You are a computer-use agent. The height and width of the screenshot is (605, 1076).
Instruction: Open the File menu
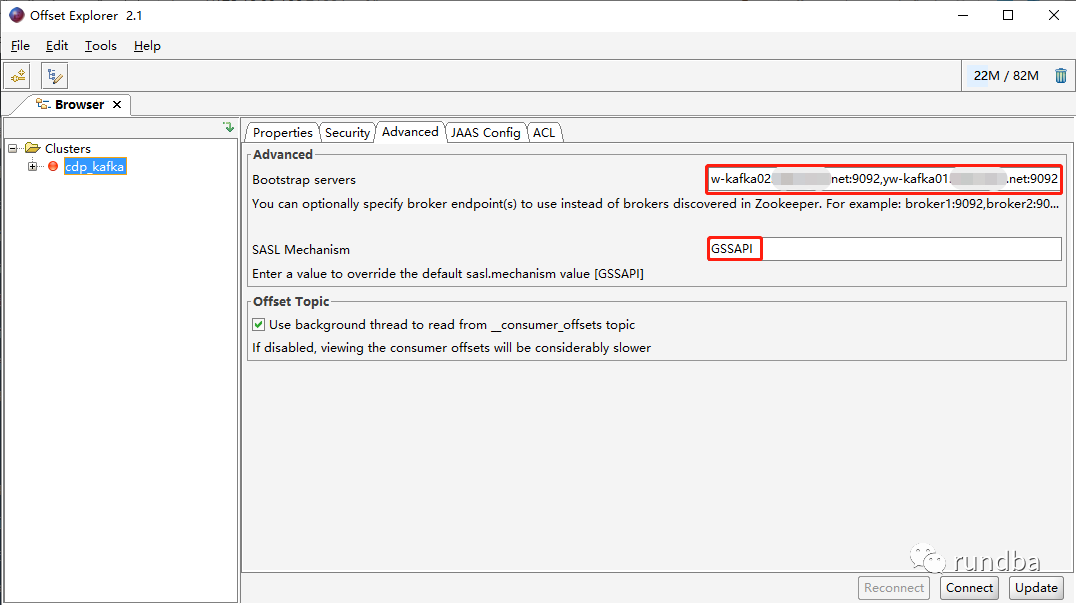coord(21,46)
